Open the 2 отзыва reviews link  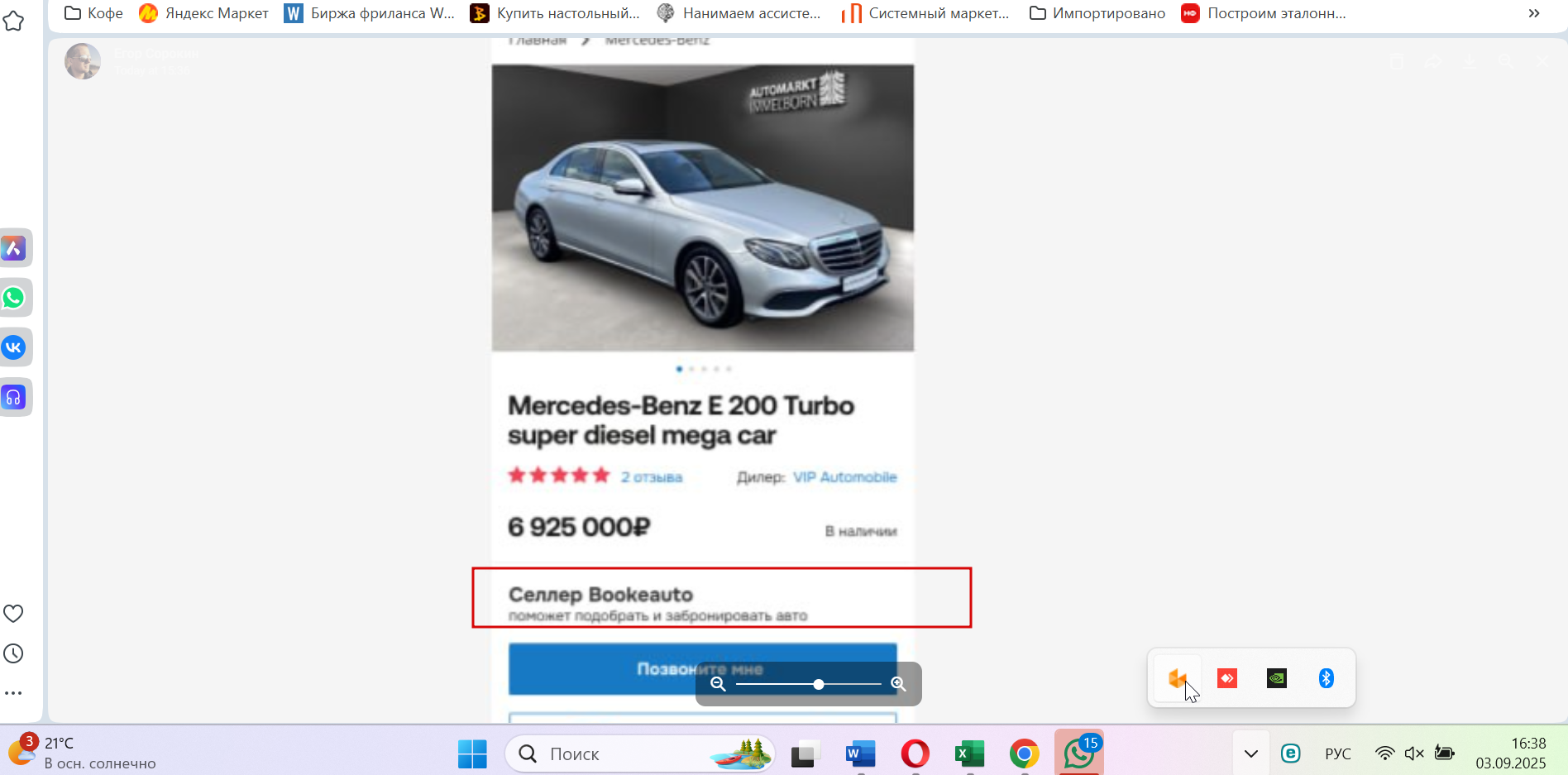[652, 477]
